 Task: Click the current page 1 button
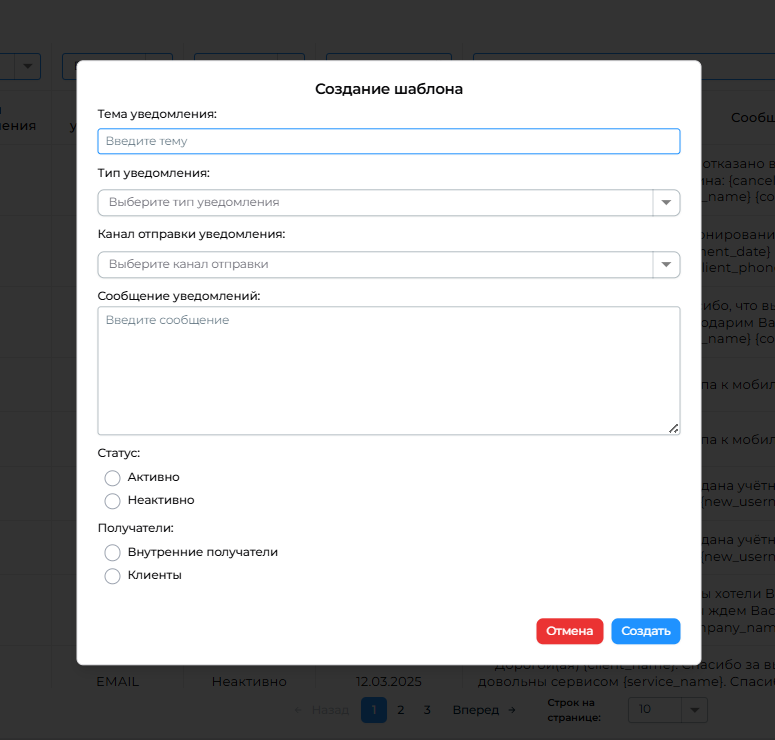tap(373, 710)
